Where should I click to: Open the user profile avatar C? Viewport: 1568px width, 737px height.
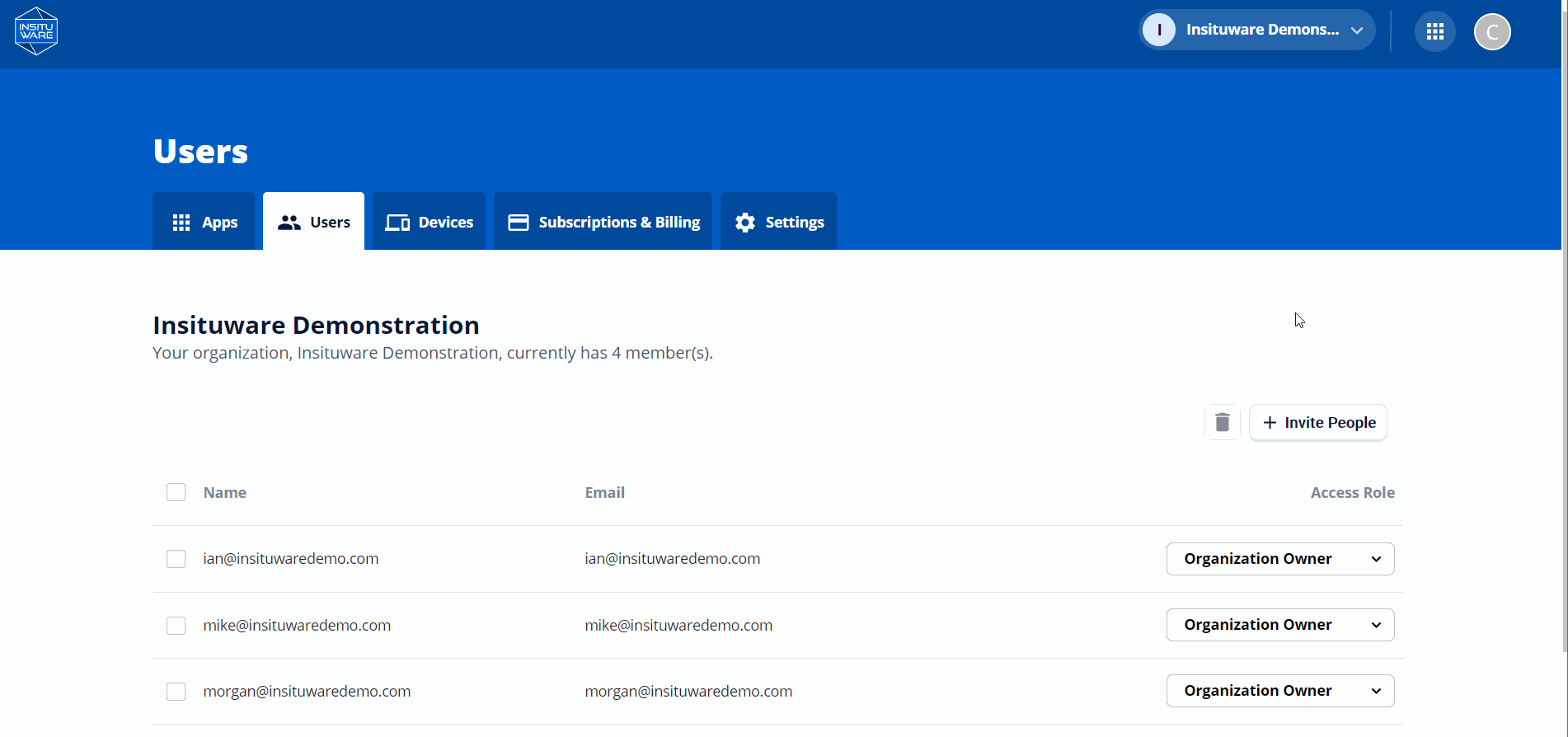coord(1491,32)
